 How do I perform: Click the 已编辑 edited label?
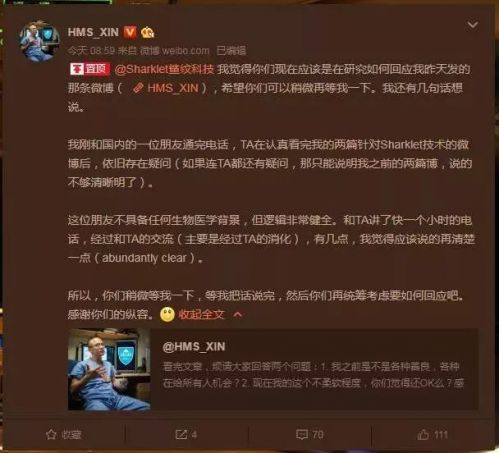[x=231, y=51]
